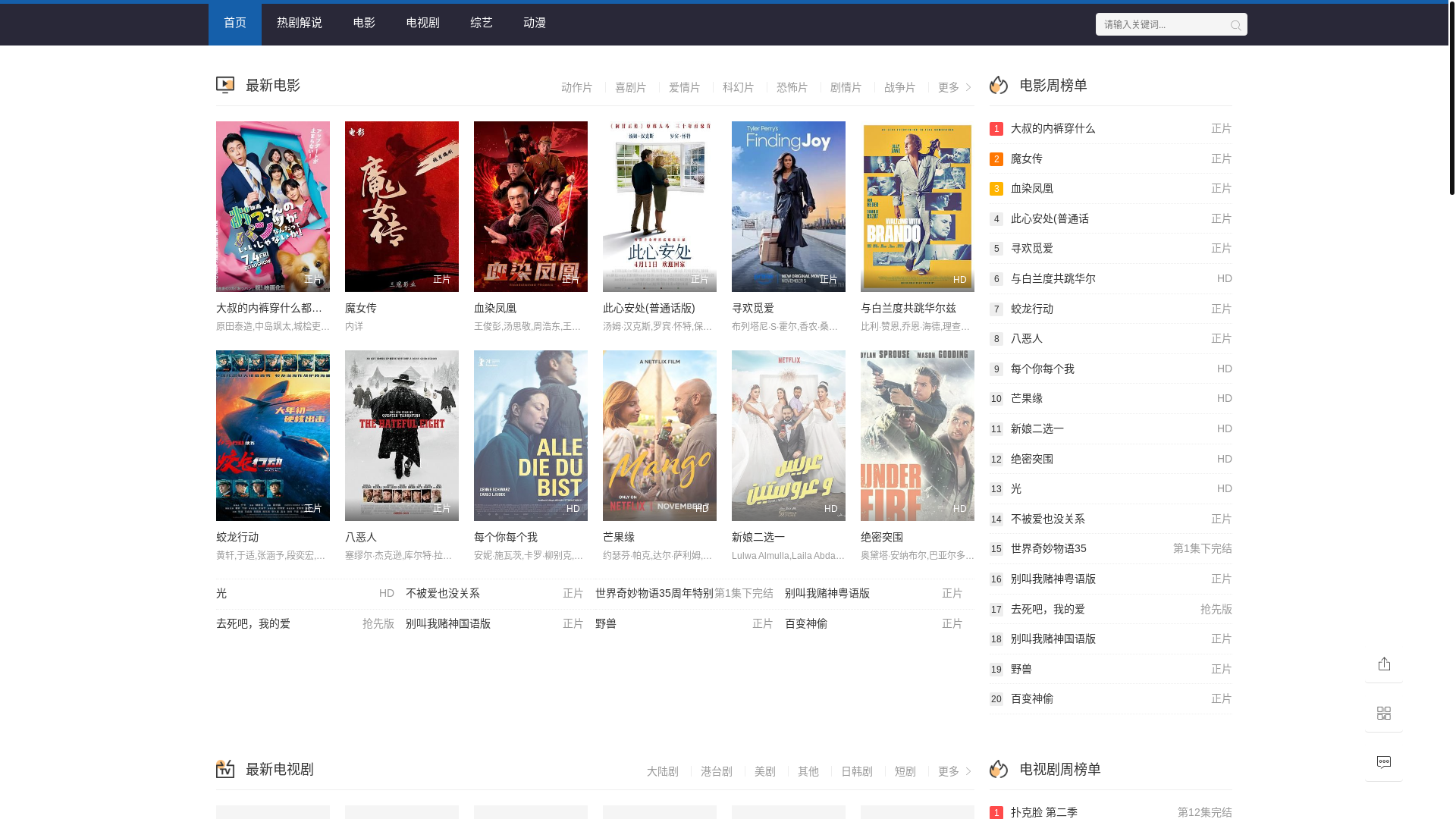
Task: Open the 血染凤凰 poster thumbnail
Action: point(531,206)
